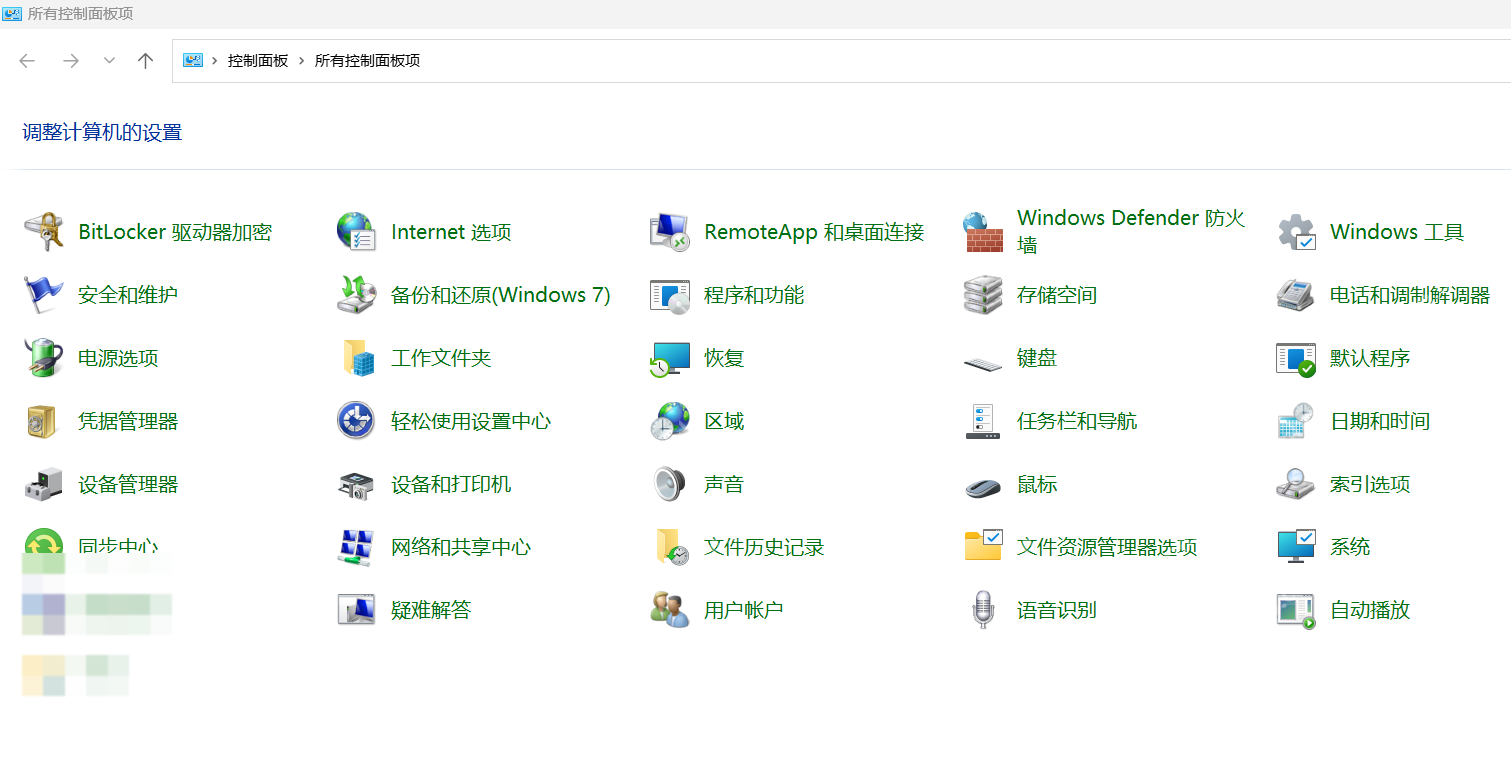
Task: Click the 电源选项 battery icon
Action: 43,358
